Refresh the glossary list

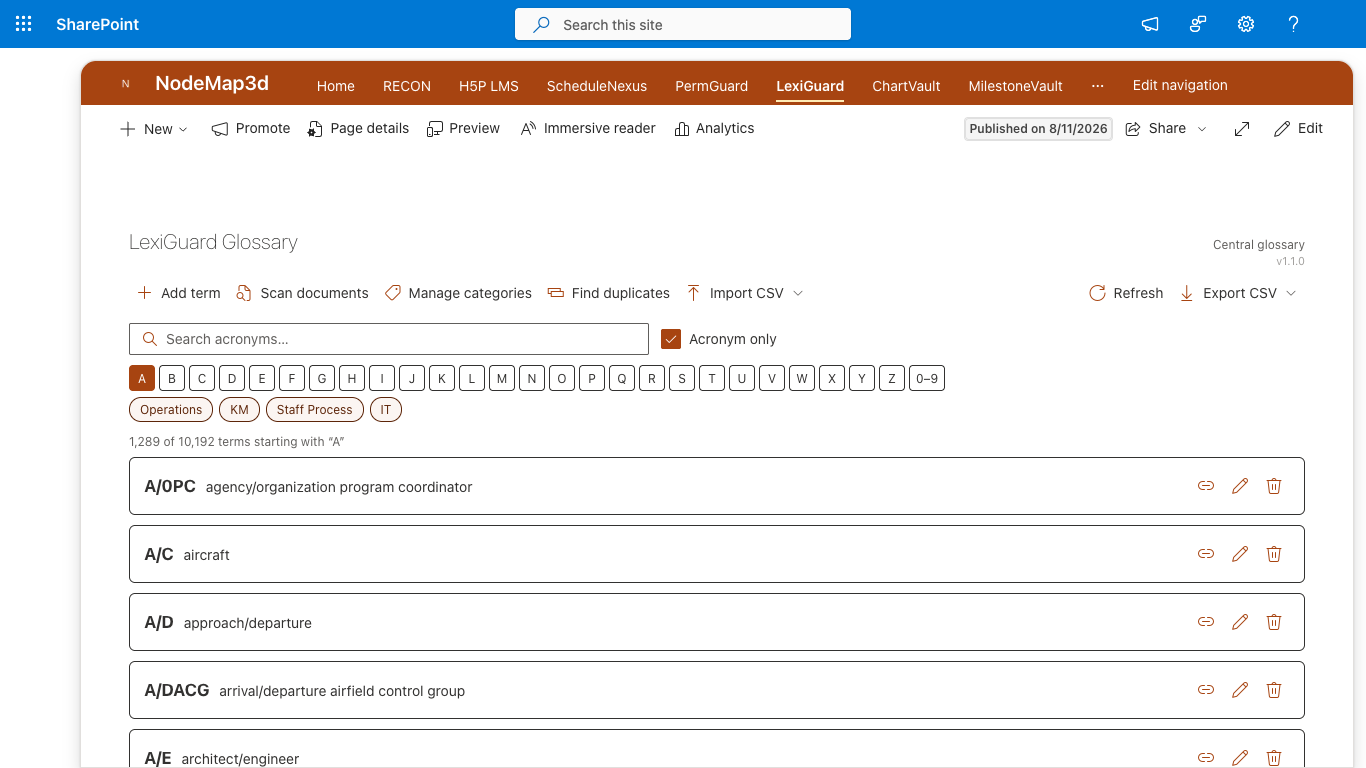pyautogui.click(x=1126, y=293)
